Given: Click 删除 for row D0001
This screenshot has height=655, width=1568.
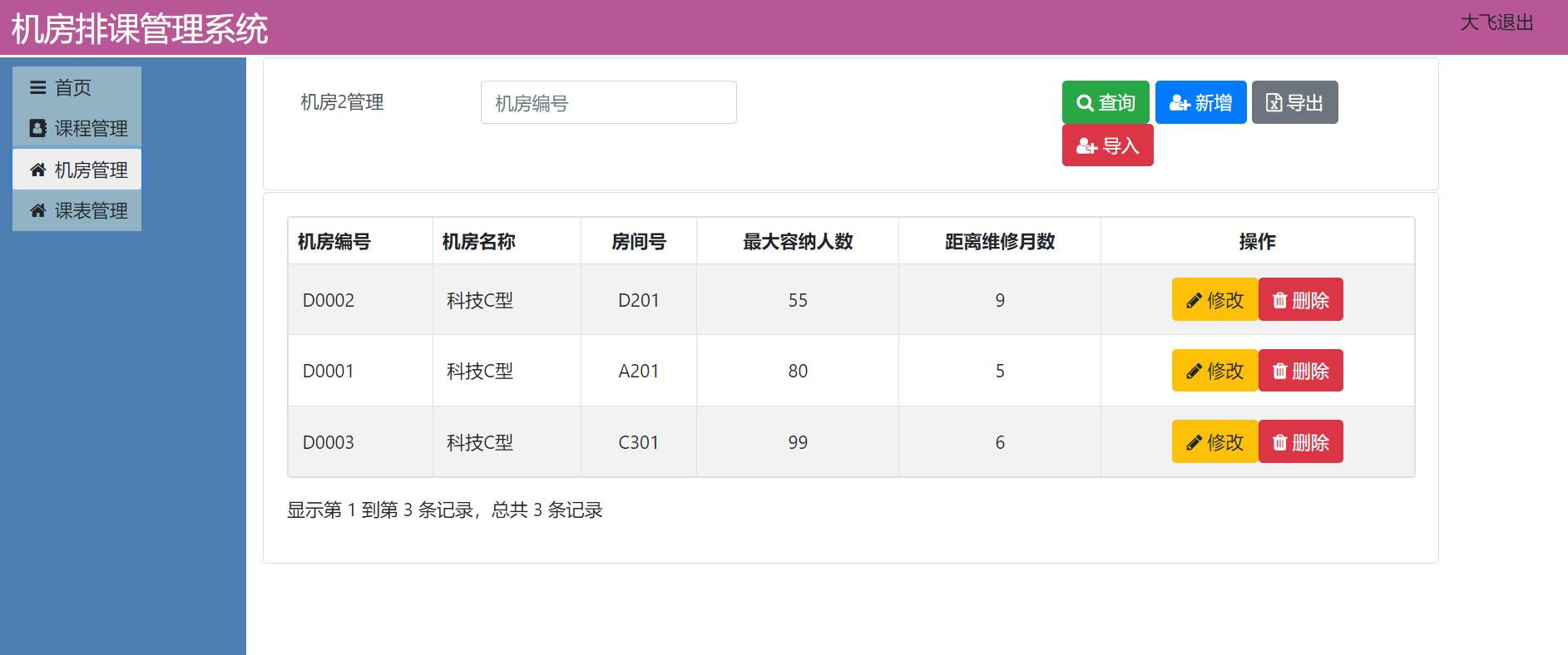Looking at the screenshot, I should point(1301,370).
